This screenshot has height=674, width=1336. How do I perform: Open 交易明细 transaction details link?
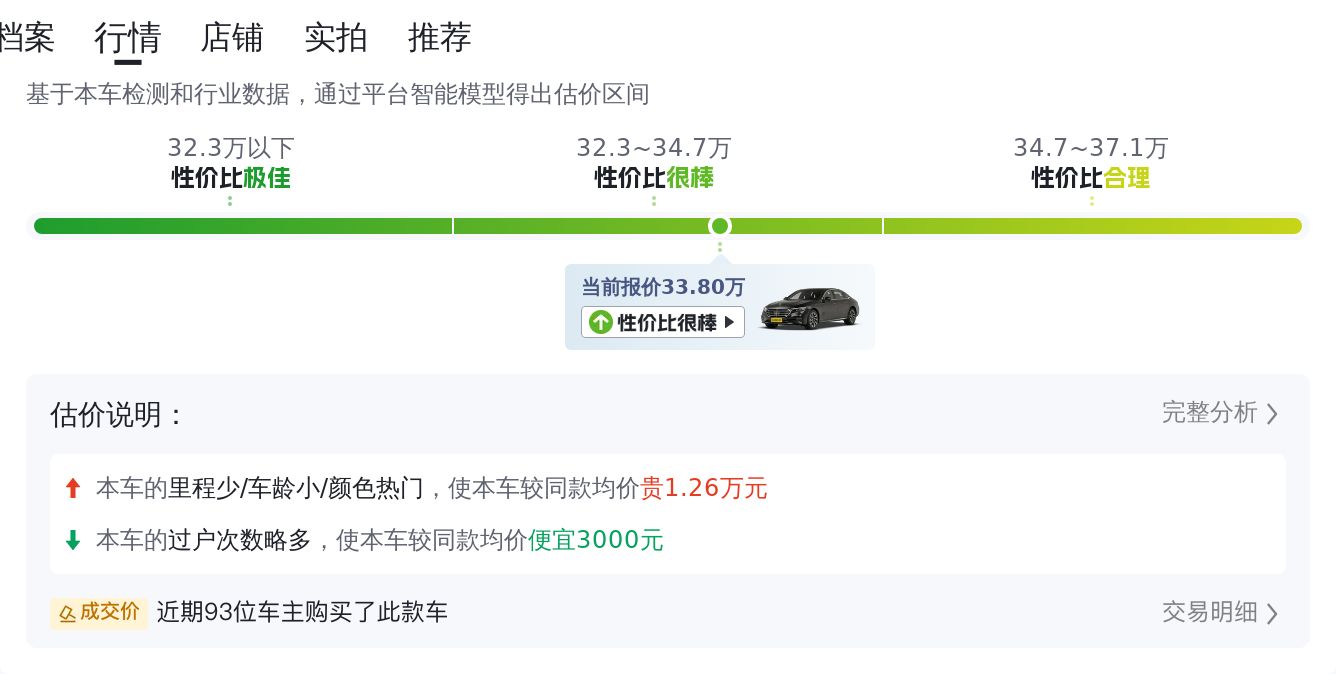pyautogui.click(x=1209, y=612)
